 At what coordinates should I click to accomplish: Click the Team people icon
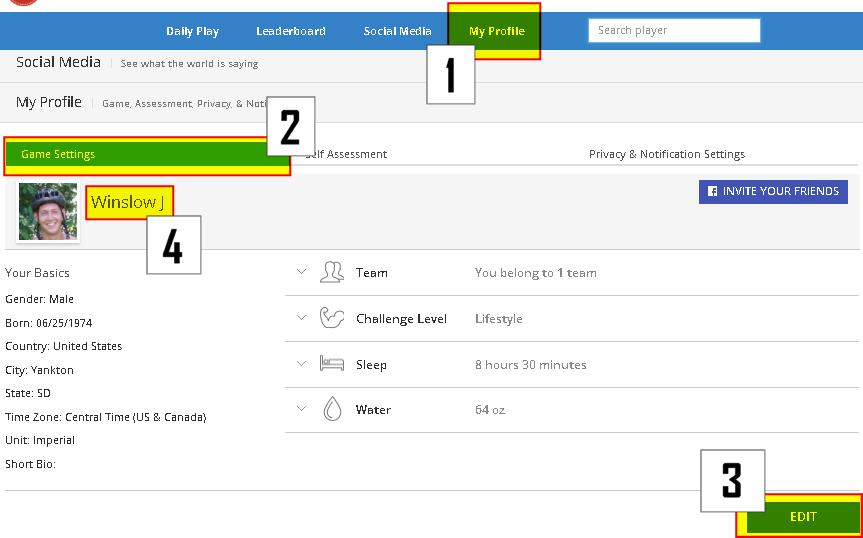[x=331, y=272]
